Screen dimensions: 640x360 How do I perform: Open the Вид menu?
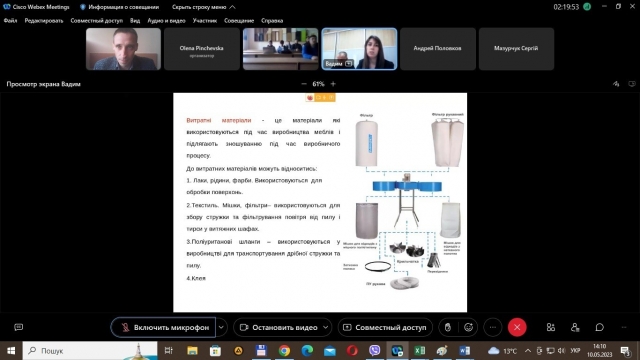[135, 20]
